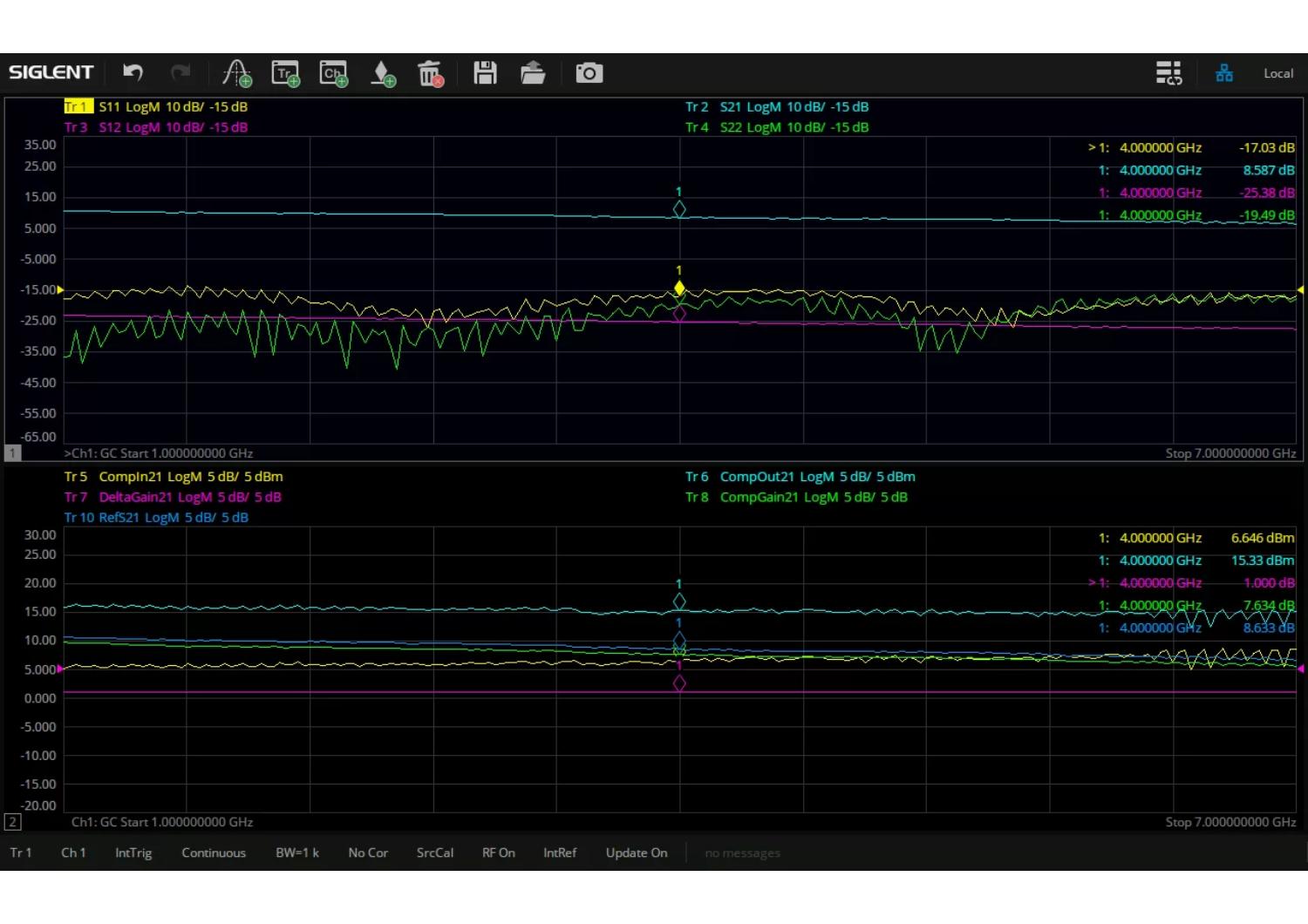The width and height of the screenshot is (1308, 924).
Task: Click the undo arrow icon
Action: click(x=133, y=73)
